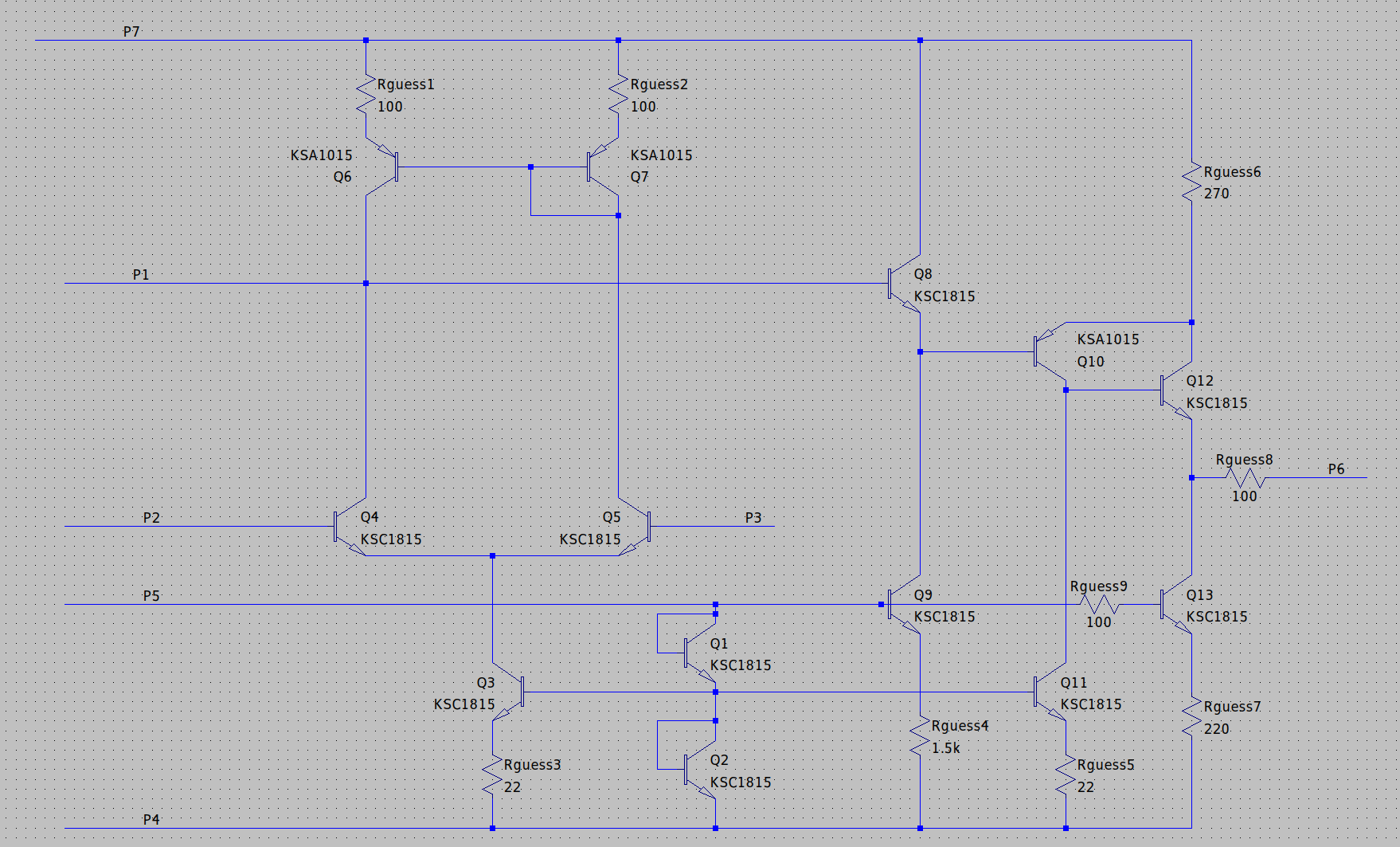Select transistor Q6 symbol
The width and height of the screenshot is (1400, 847).
coord(382,167)
